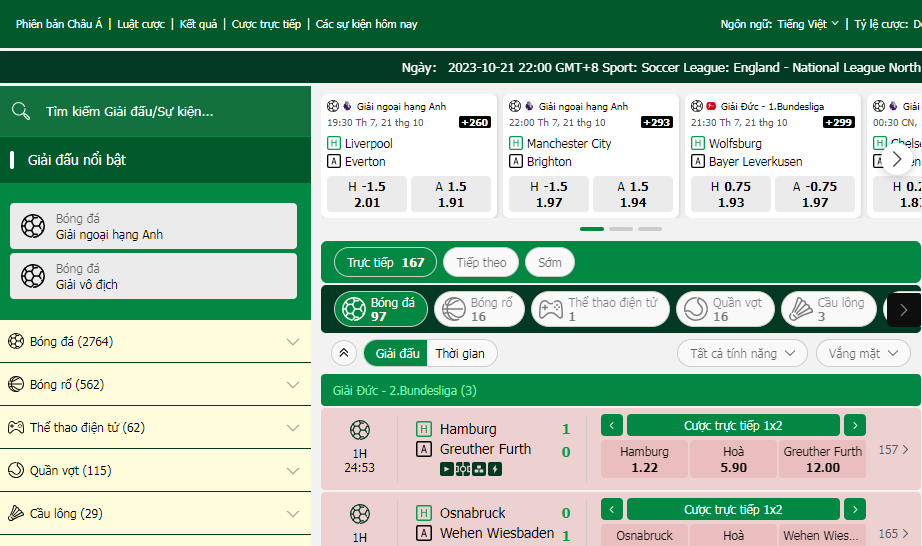The height and width of the screenshot is (546, 922).
Task: Click next market arrow for Osnabruck match
Action: (855, 509)
